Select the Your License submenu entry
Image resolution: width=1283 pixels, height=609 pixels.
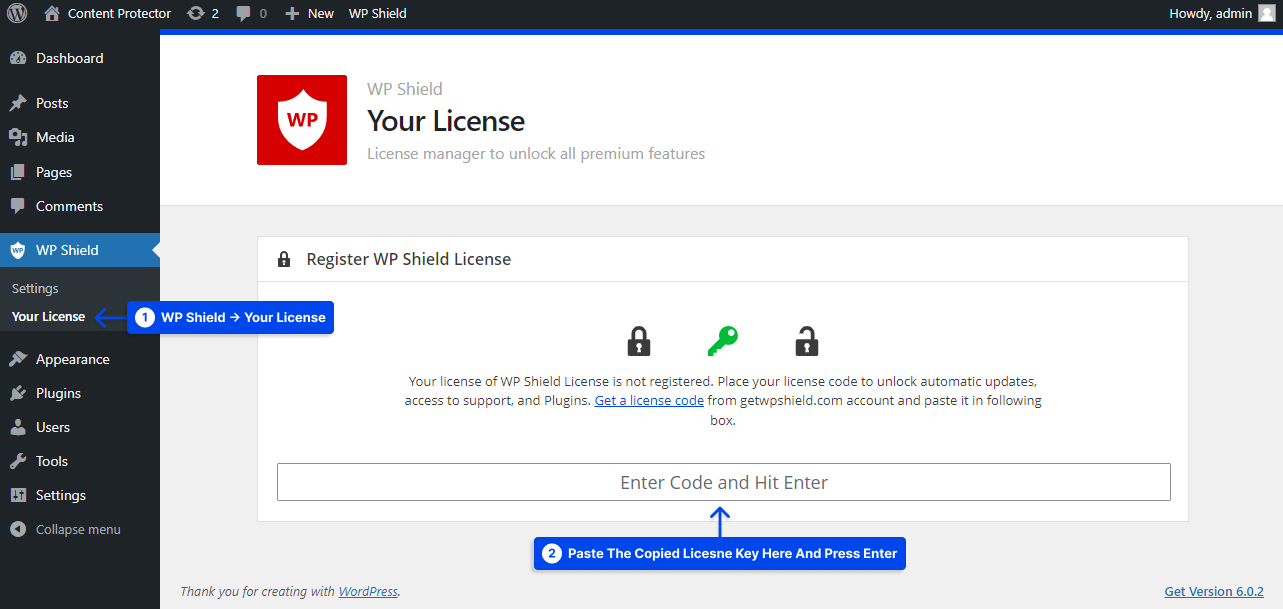46,316
